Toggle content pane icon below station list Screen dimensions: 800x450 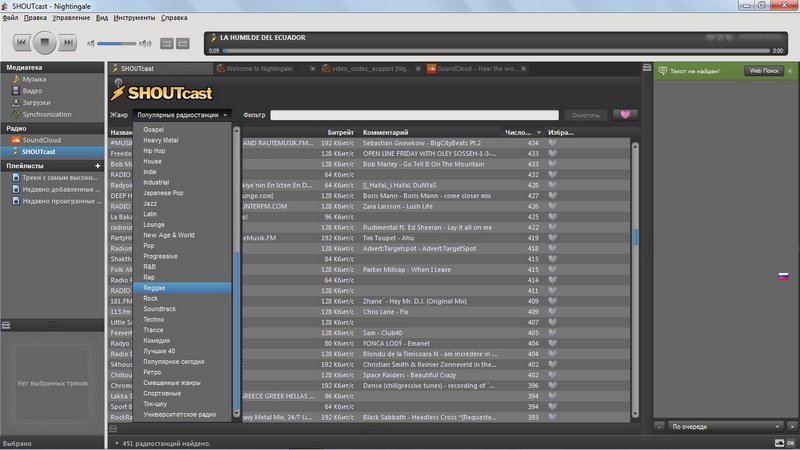click(113, 429)
